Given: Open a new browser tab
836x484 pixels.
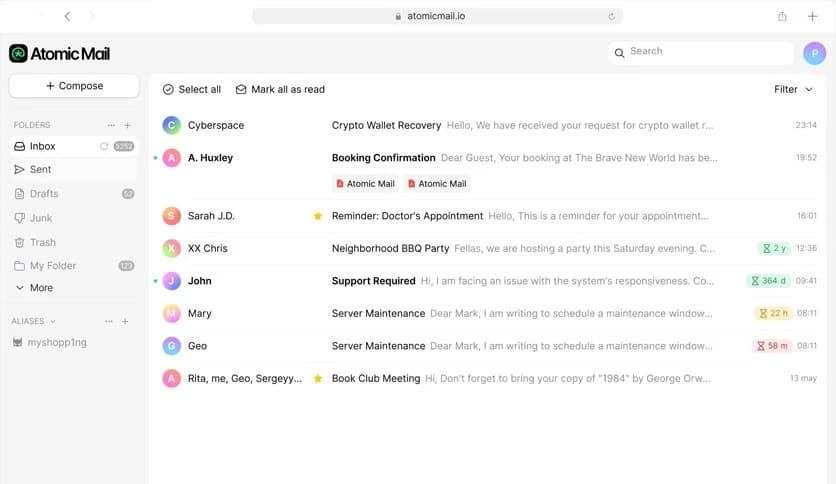Looking at the screenshot, I should (812, 17).
